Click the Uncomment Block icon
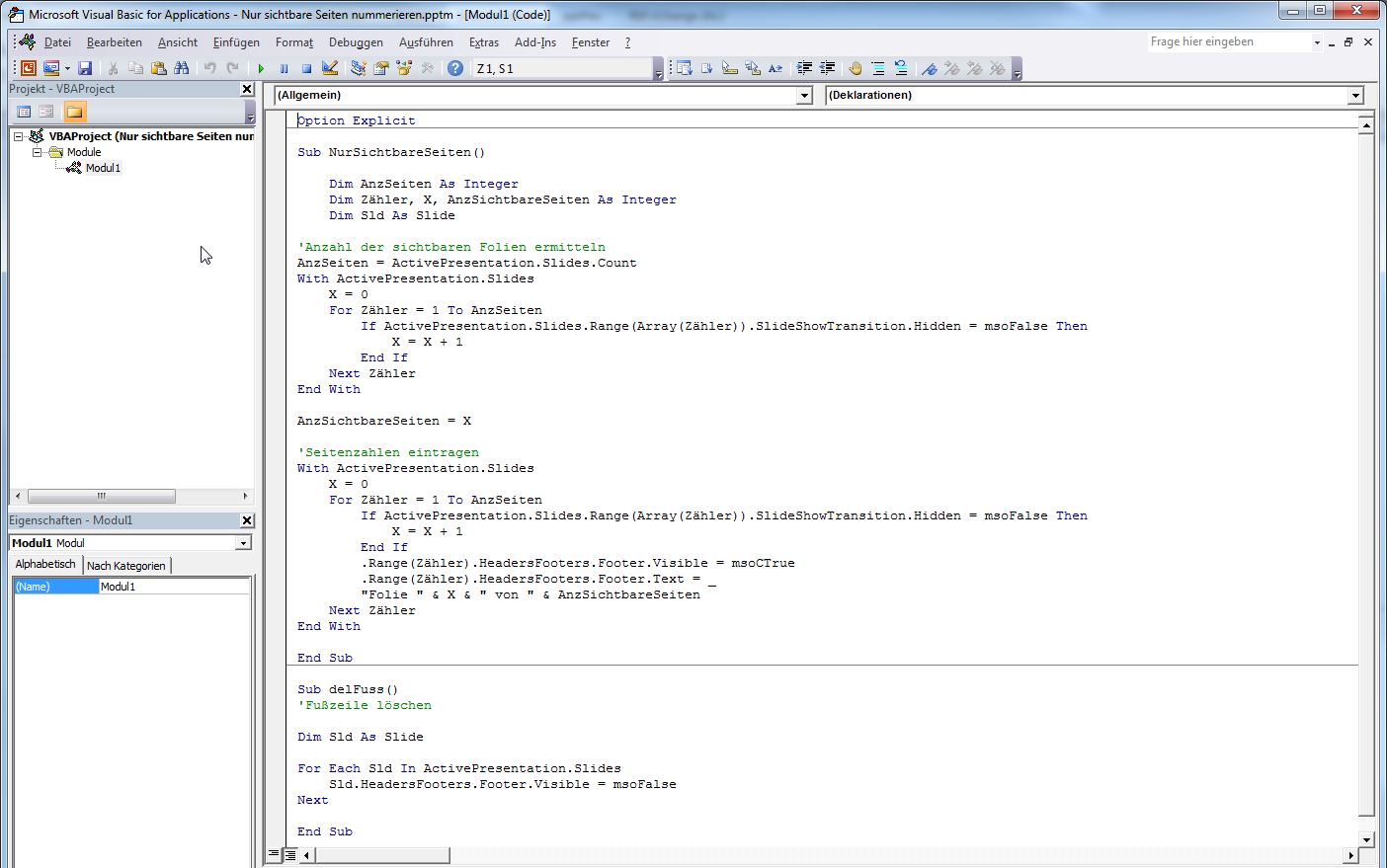Viewport: 1387px width, 868px height. [x=900, y=68]
